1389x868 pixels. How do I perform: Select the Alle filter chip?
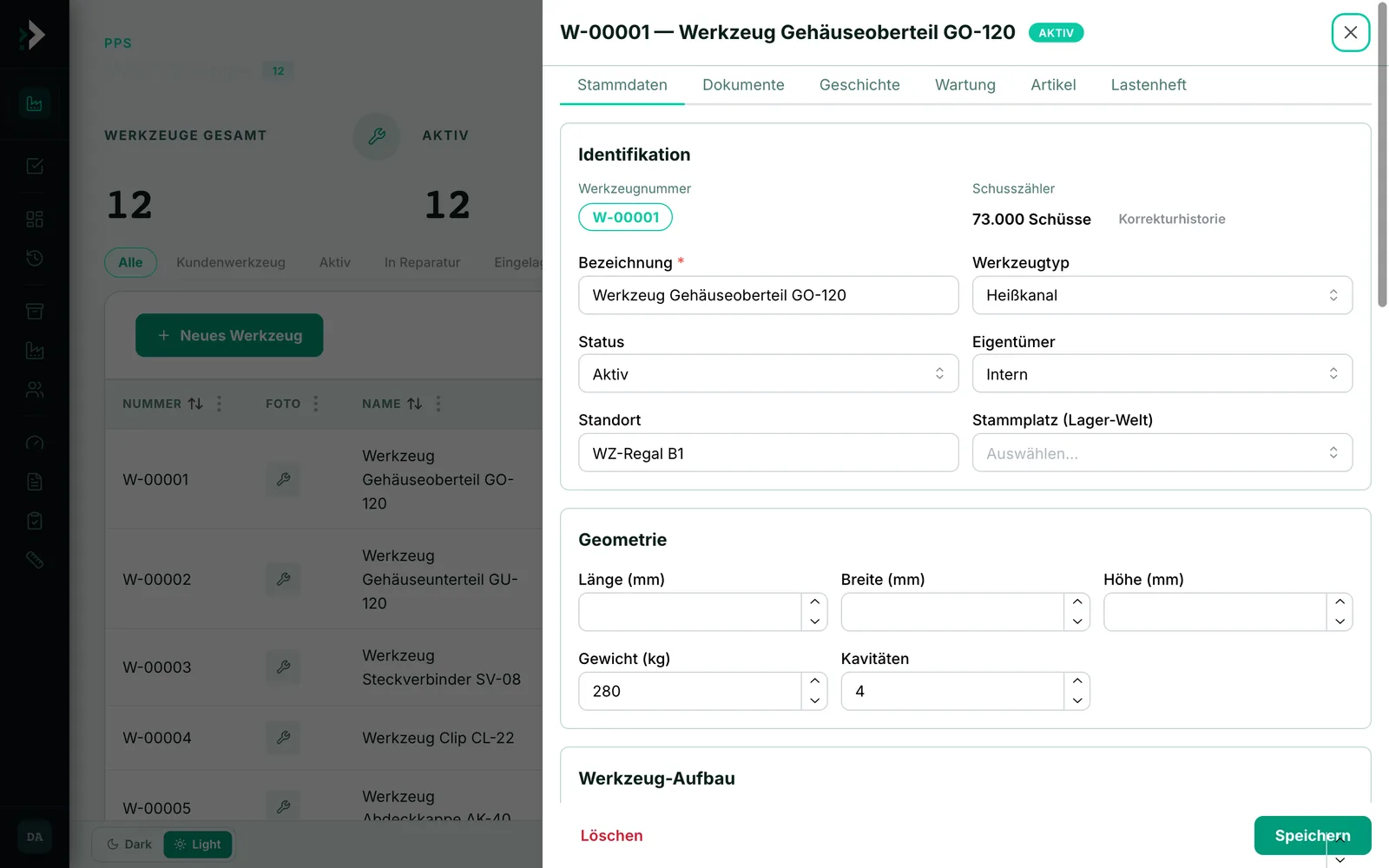tap(131, 262)
